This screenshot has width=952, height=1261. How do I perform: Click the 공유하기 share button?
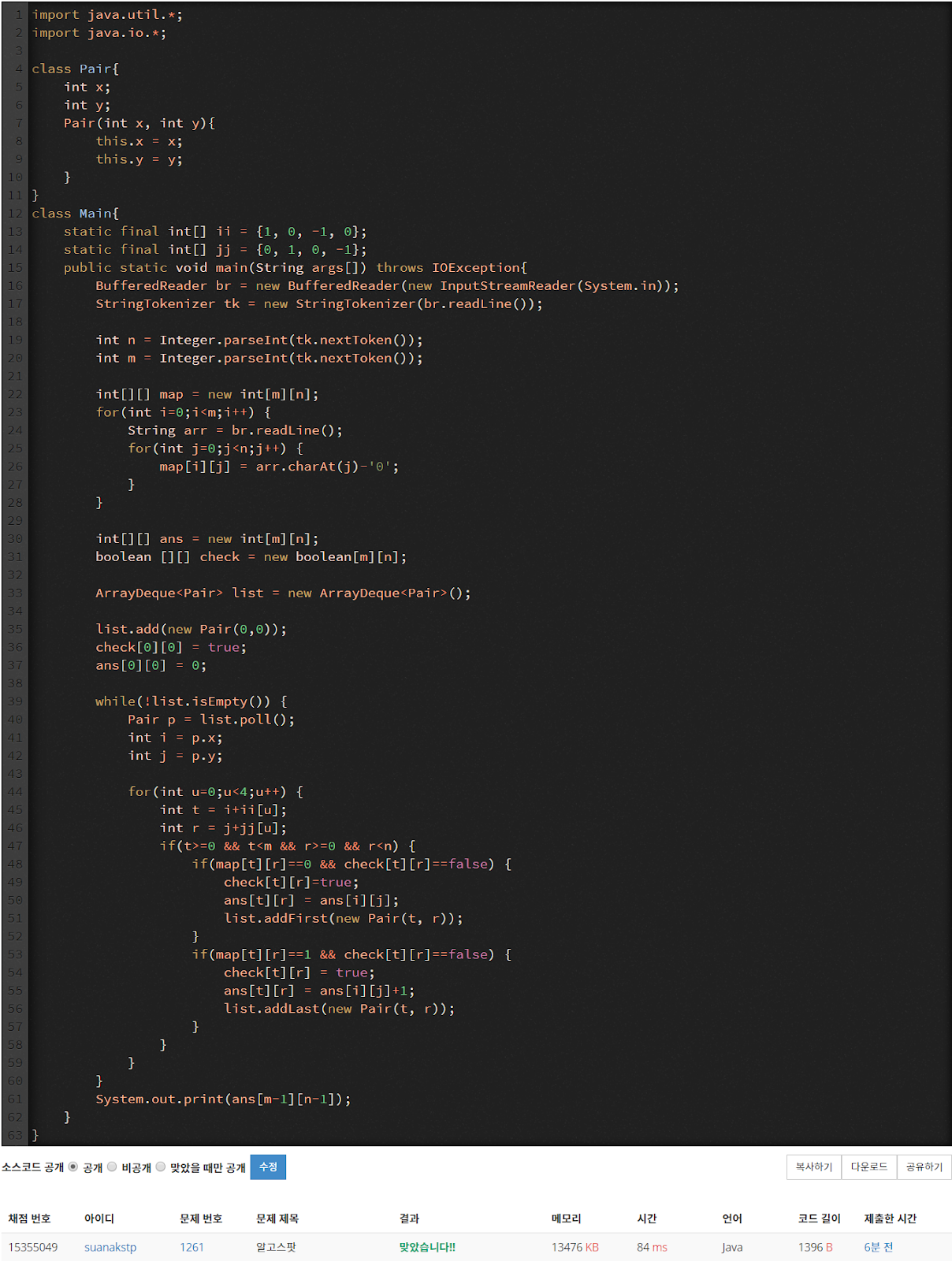[924, 1166]
